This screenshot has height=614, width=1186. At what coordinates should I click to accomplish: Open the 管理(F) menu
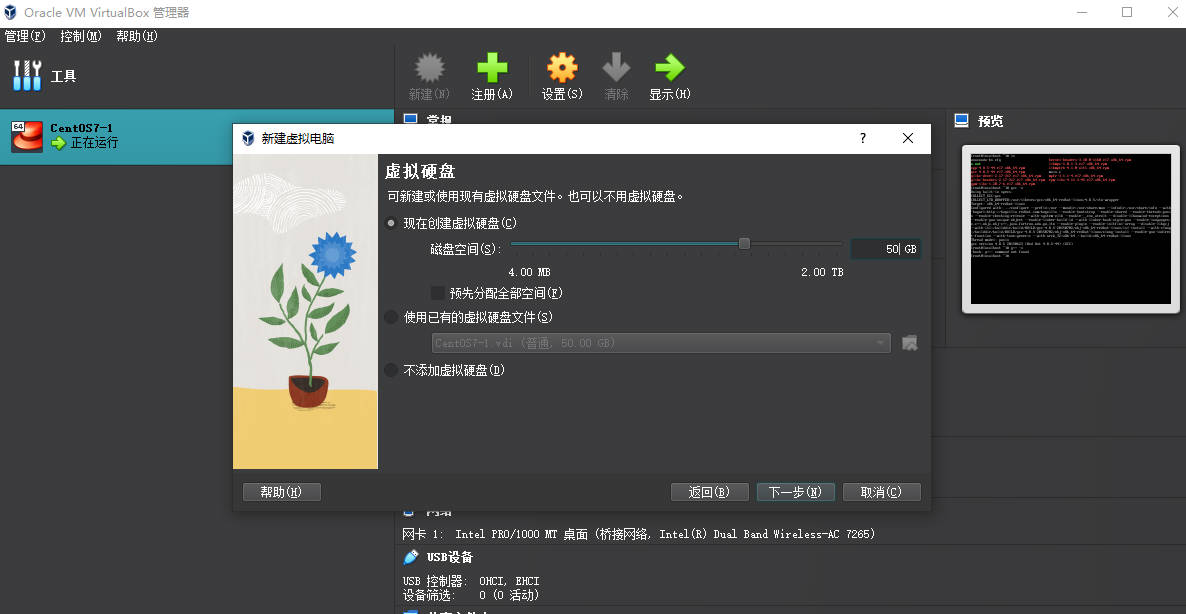[x=25, y=36]
